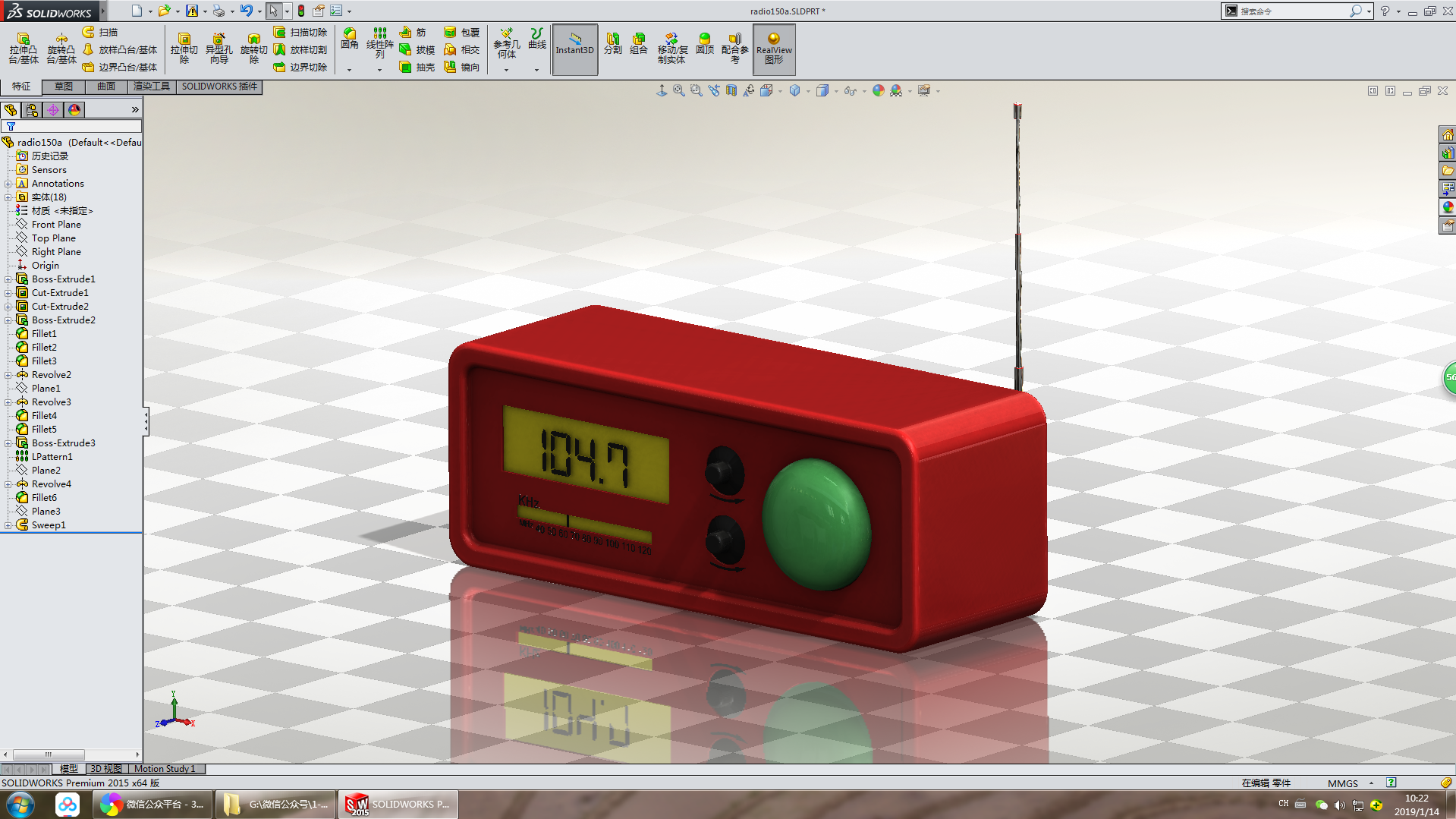Select the Rib (筋) tool

tap(413, 32)
